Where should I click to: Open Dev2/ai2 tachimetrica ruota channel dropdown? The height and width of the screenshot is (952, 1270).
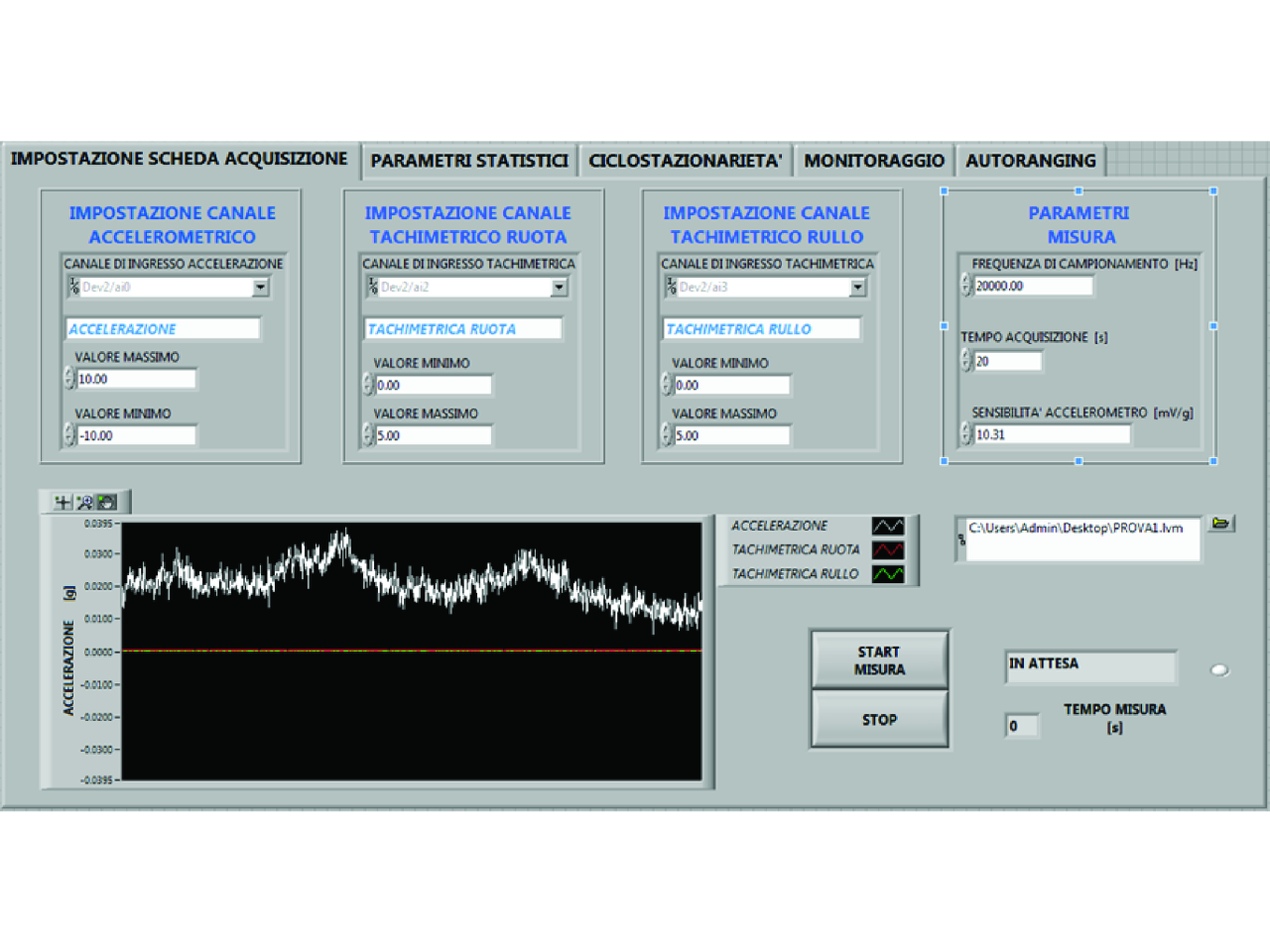click(560, 287)
